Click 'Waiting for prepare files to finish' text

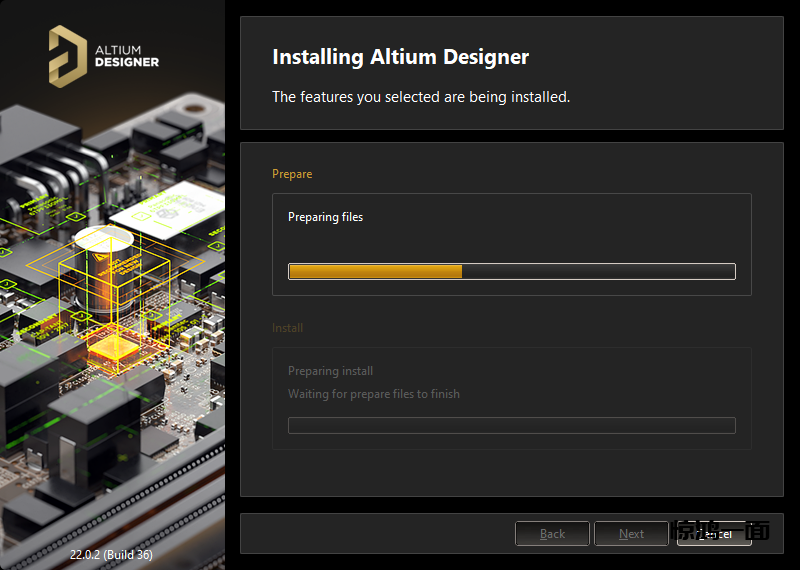tap(374, 394)
